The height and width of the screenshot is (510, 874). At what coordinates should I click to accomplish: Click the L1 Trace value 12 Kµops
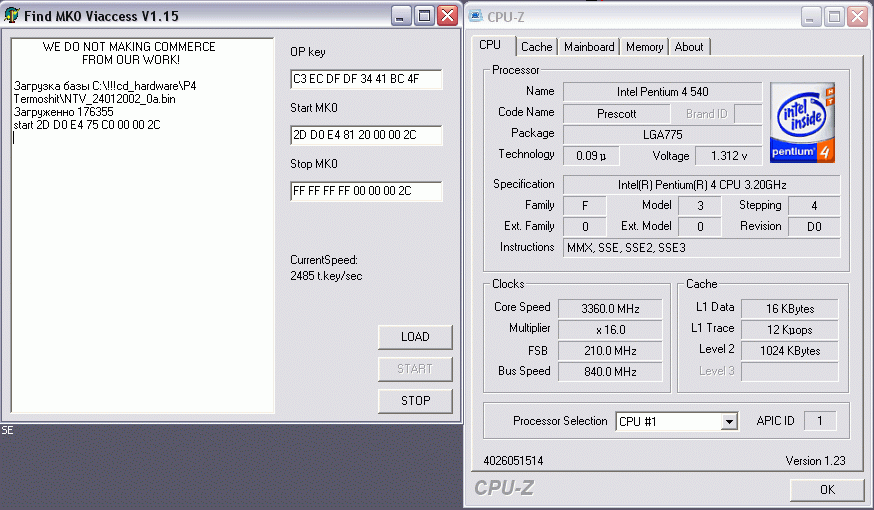point(790,329)
